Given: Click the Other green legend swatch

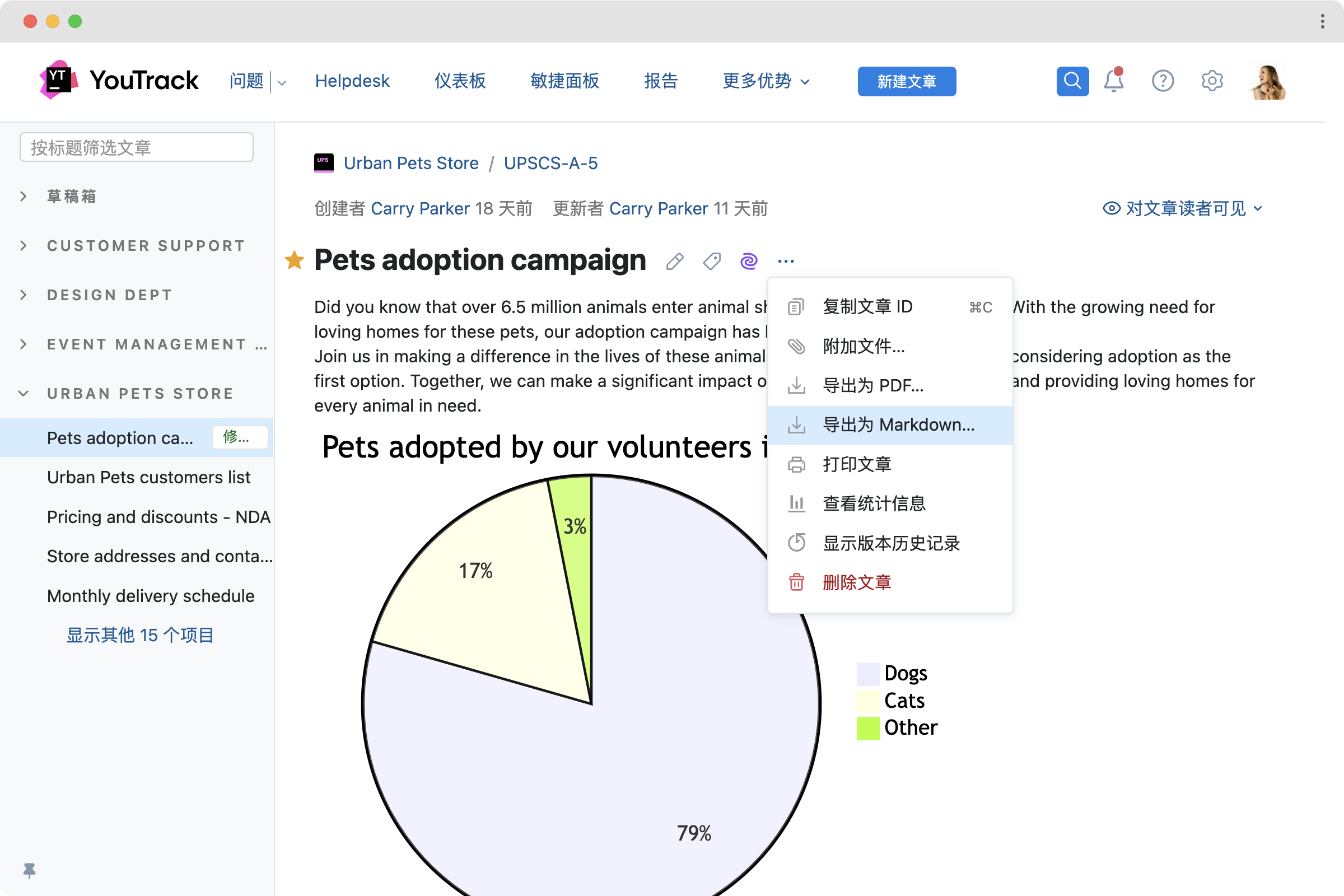Looking at the screenshot, I should [x=868, y=727].
